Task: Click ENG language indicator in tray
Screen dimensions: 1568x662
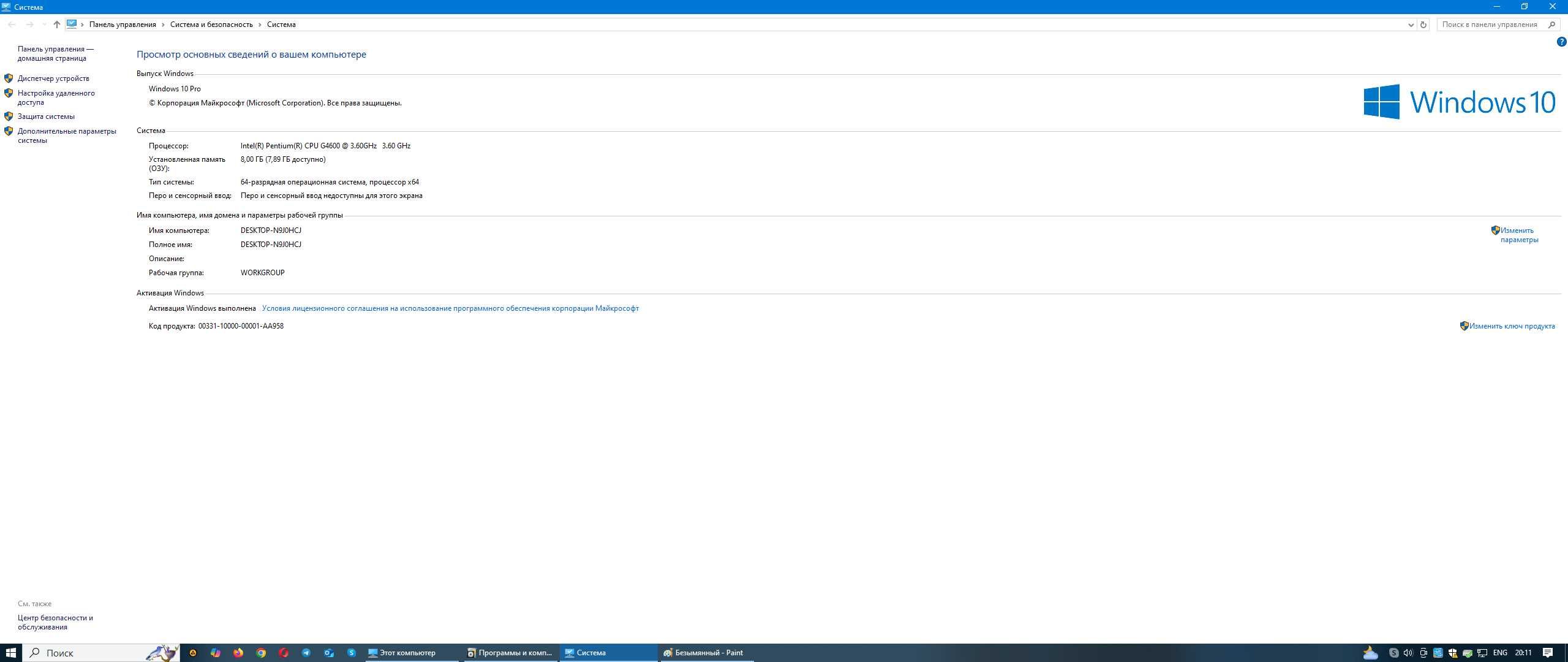Action: tap(1500, 653)
